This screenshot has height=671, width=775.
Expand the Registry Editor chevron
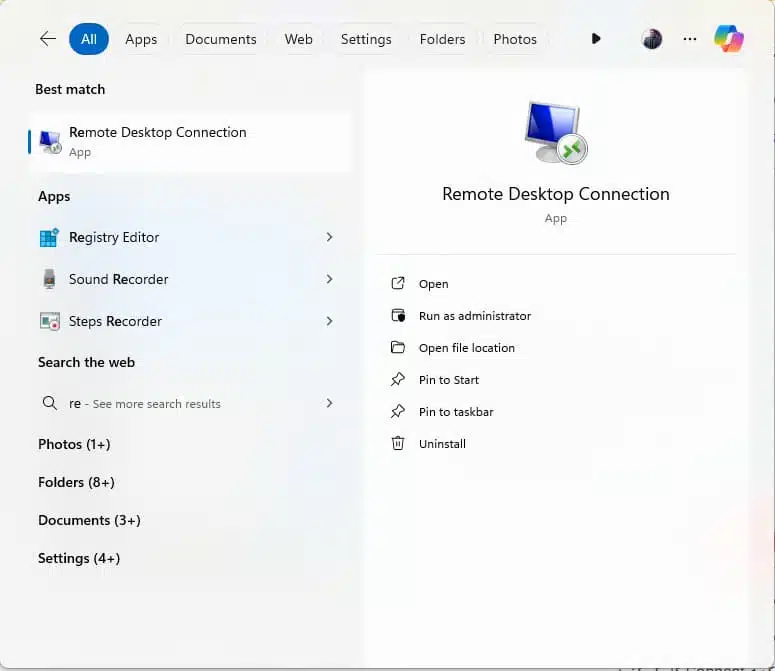click(329, 238)
